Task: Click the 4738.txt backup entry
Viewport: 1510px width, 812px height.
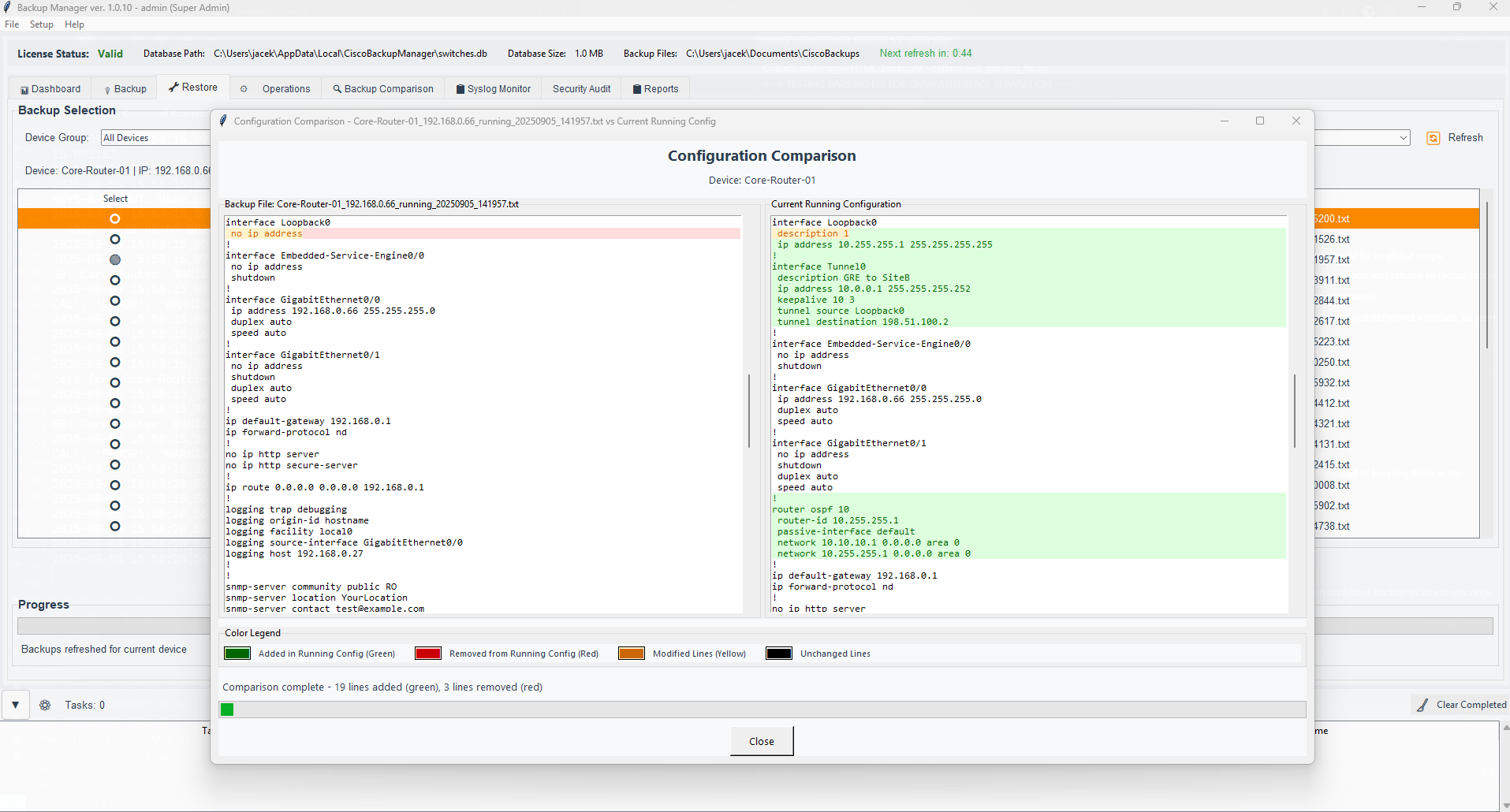Action: [x=1332, y=526]
